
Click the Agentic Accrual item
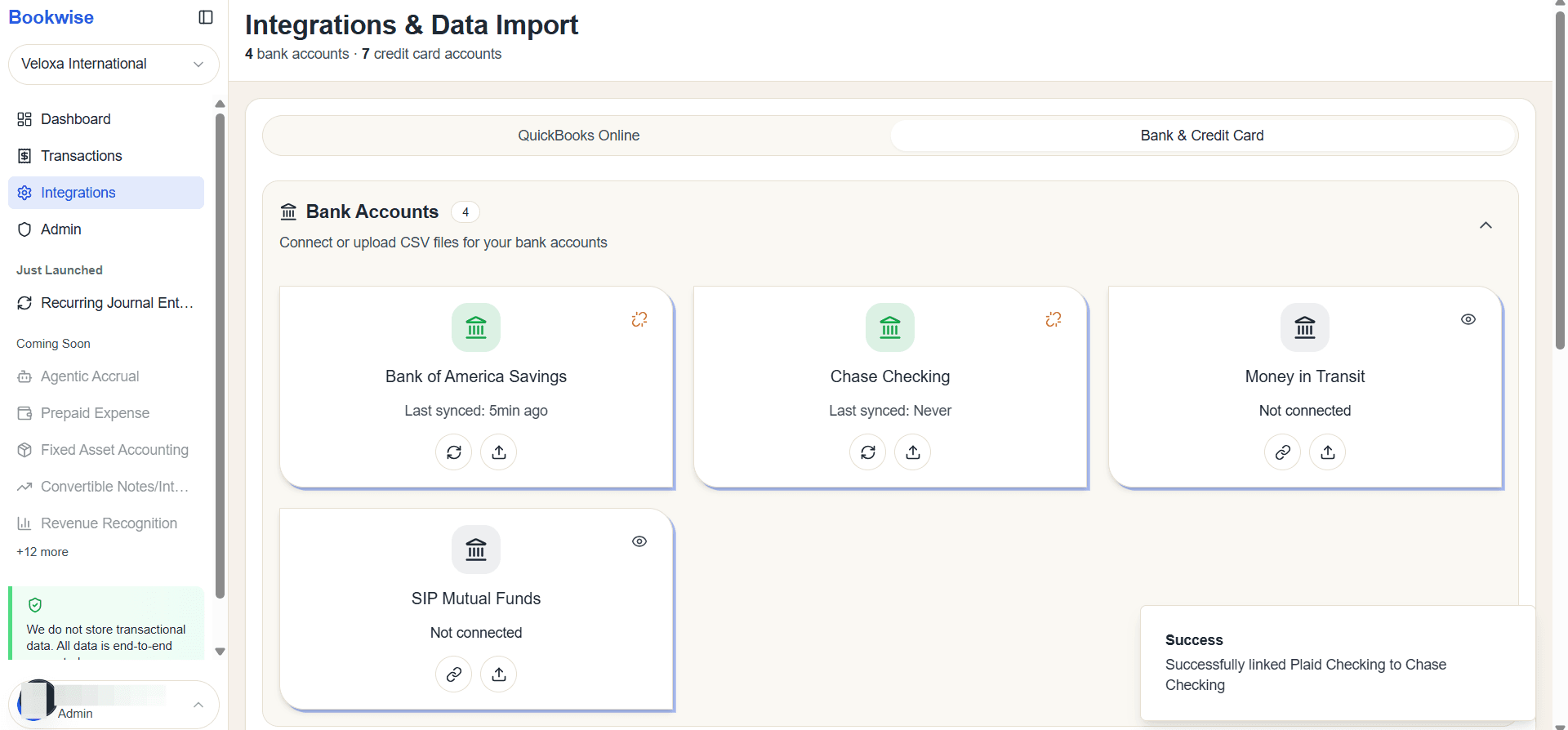(106, 376)
